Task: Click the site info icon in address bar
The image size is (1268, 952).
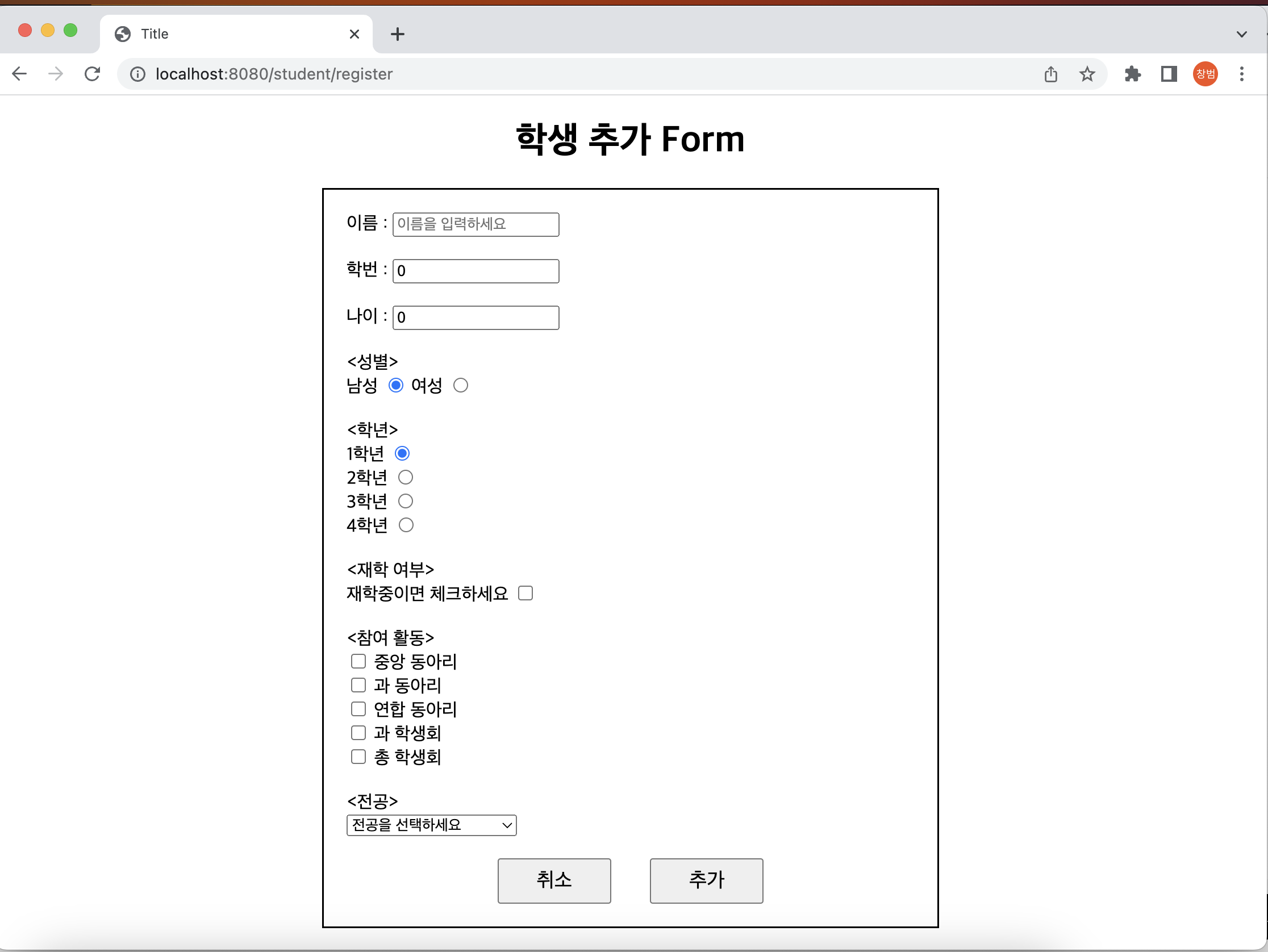Action: coord(137,74)
